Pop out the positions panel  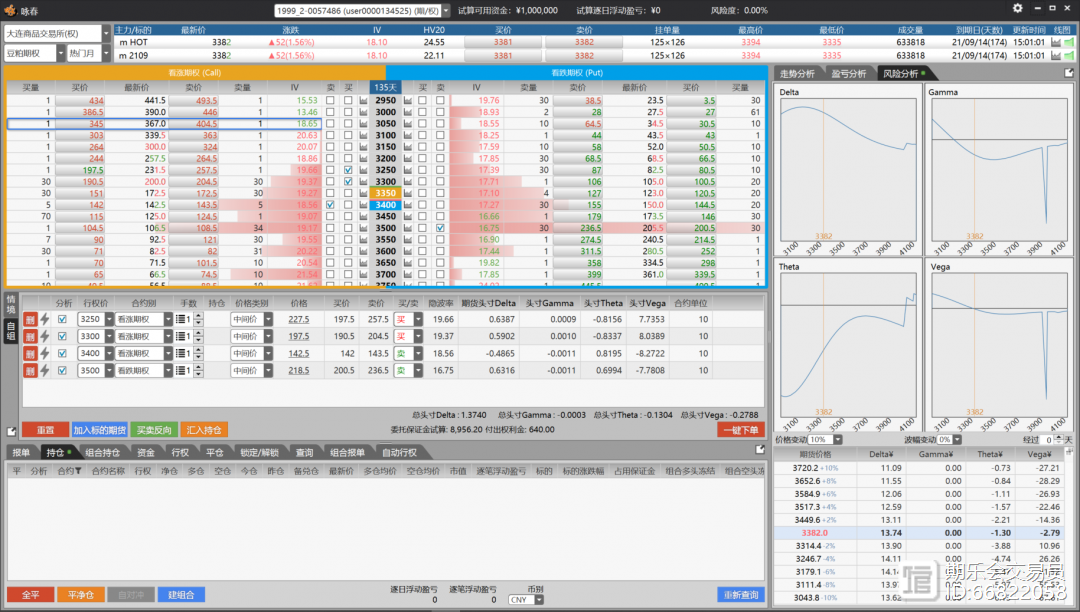pyautogui.click(x=760, y=450)
